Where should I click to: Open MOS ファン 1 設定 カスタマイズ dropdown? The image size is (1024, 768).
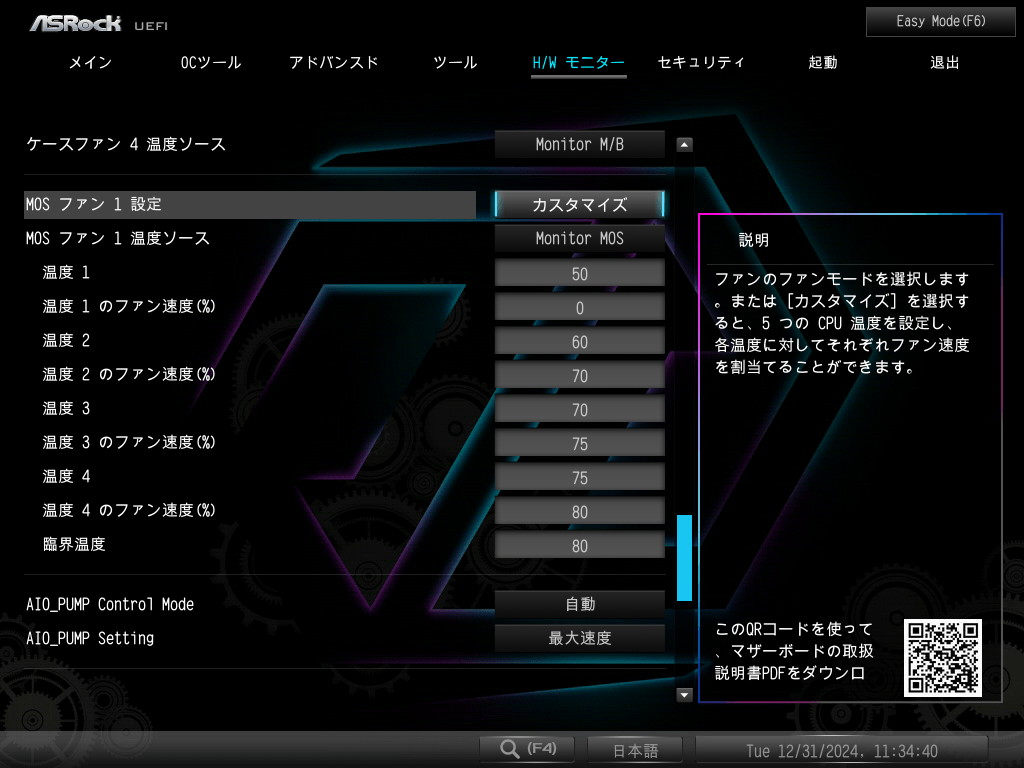click(x=579, y=204)
